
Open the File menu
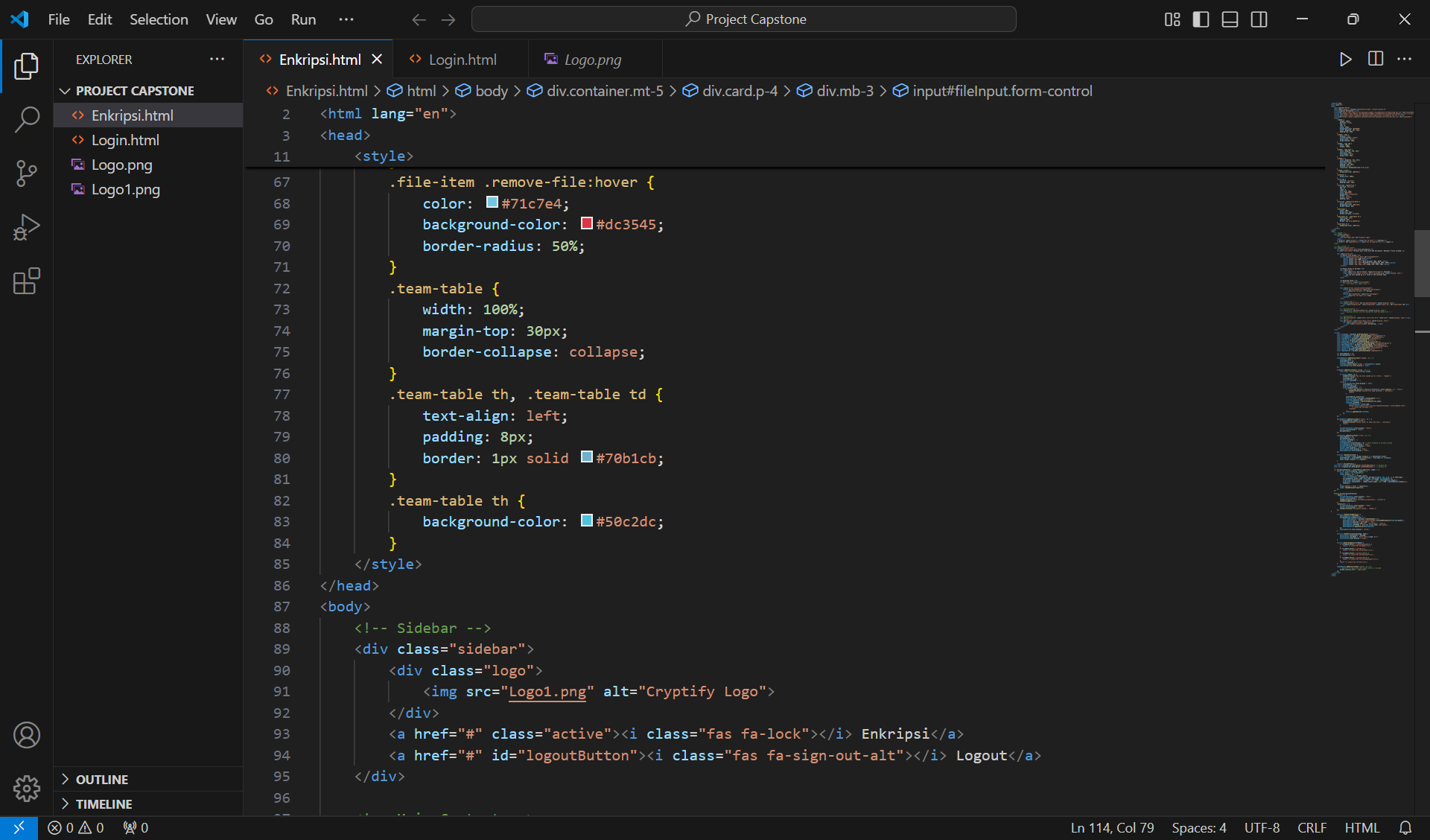[59, 19]
